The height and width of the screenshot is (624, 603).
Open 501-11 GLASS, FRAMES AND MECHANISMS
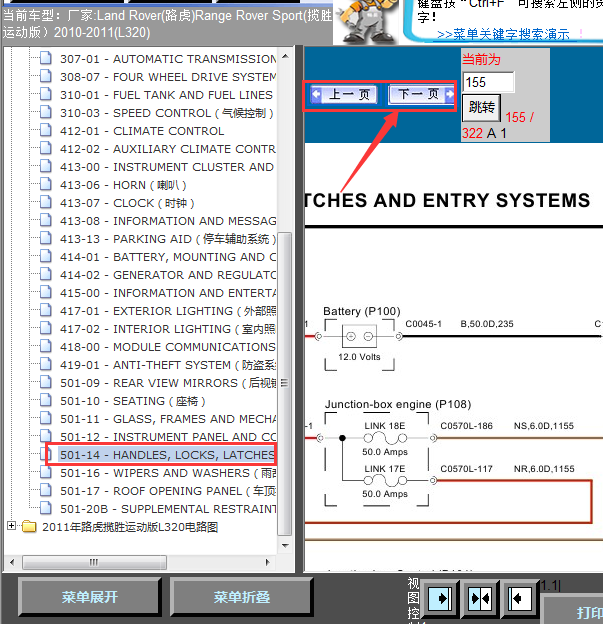tap(168, 419)
